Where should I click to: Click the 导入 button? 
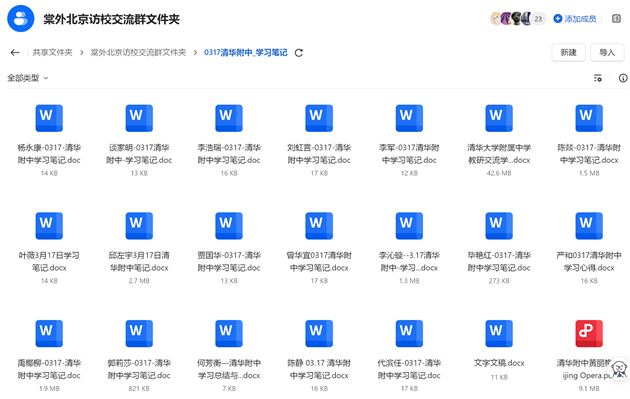[607, 53]
